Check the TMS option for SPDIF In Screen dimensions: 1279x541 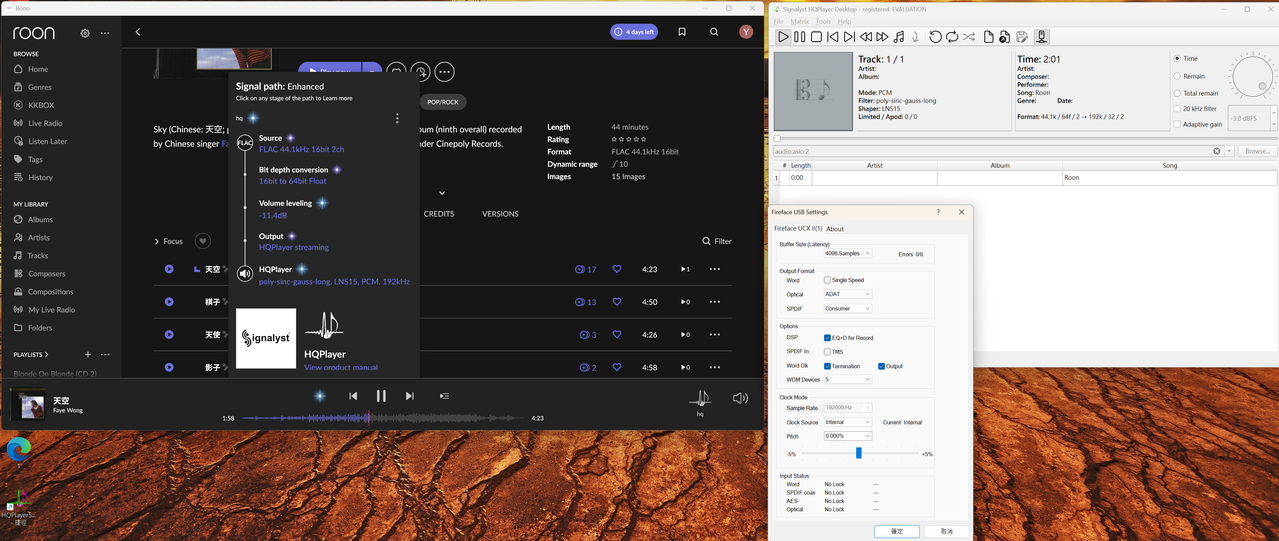pyautogui.click(x=827, y=352)
